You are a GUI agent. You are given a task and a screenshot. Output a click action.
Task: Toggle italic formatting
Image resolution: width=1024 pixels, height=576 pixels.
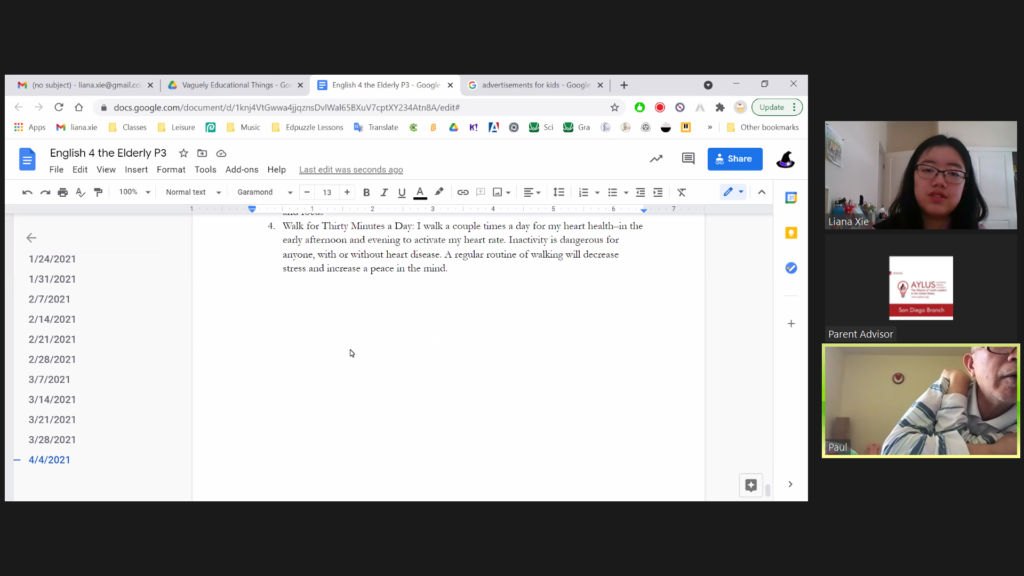[384, 193]
